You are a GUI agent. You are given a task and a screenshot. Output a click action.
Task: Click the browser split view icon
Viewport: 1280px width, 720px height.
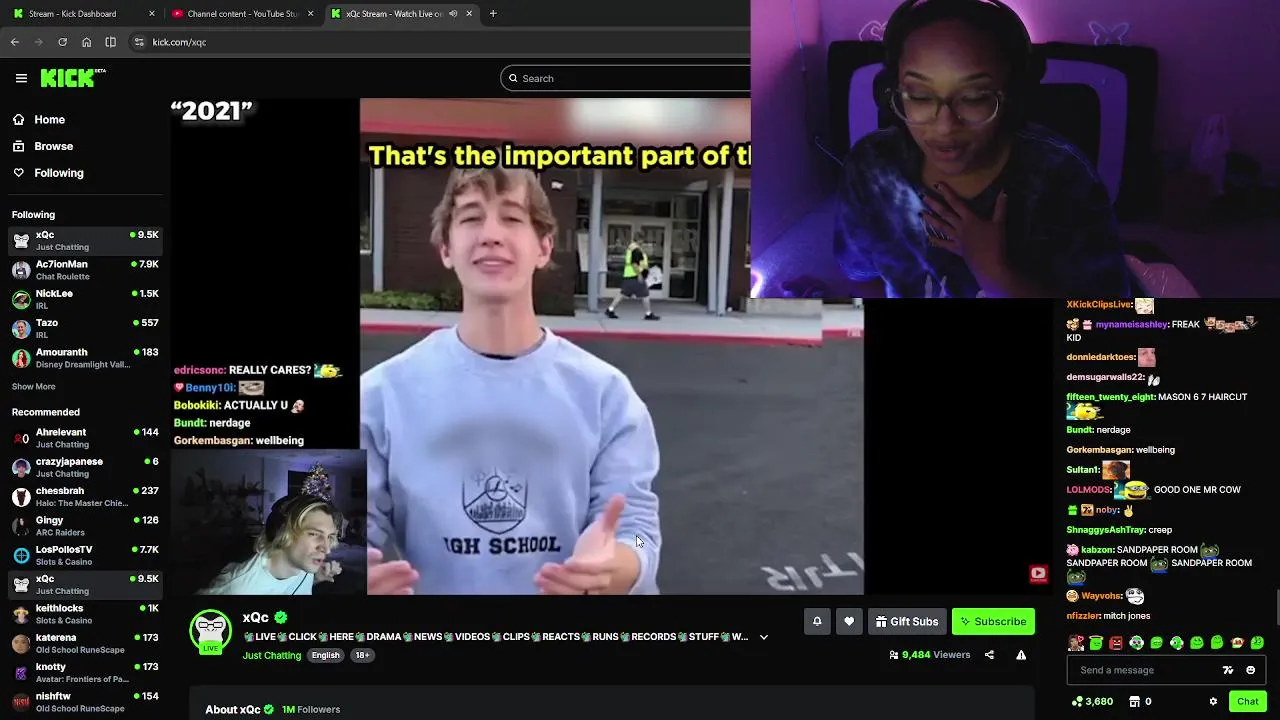tap(110, 42)
